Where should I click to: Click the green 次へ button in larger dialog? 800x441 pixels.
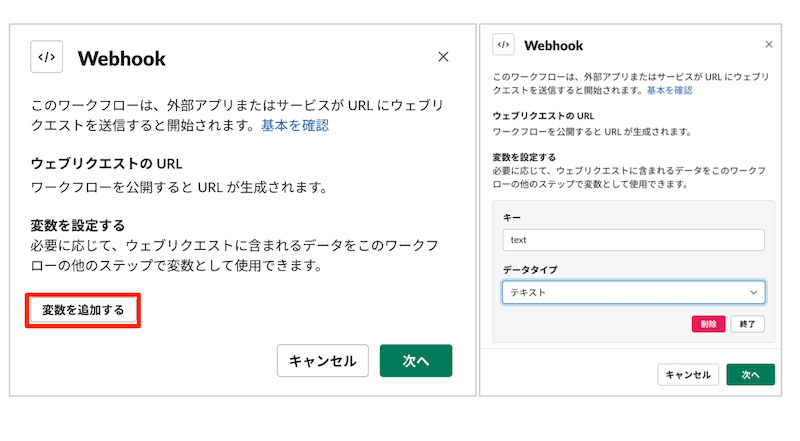tap(416, 361)
